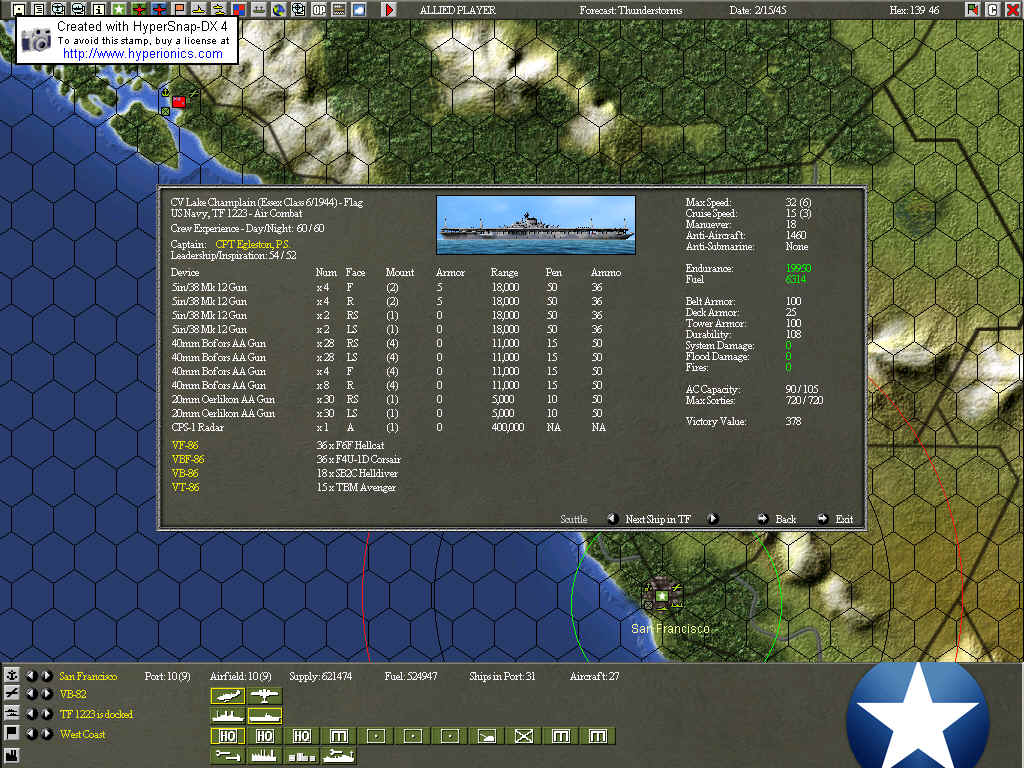Click West Coast command label
The width and height of the screenshot is (1024, 768).
[82, 734]
